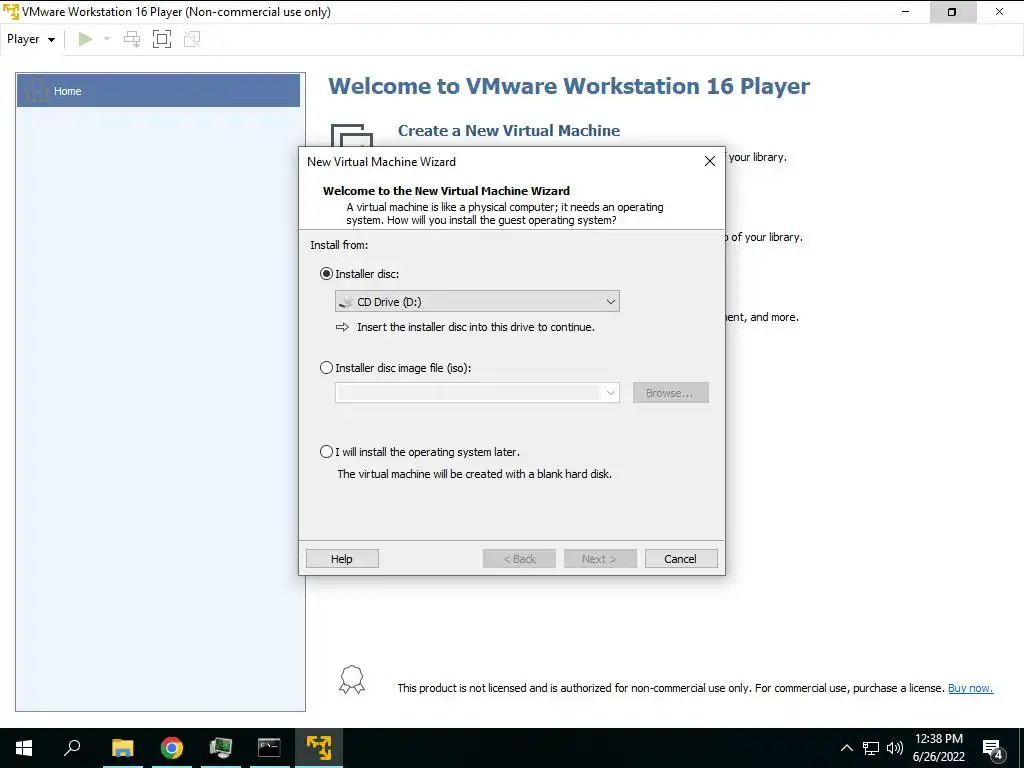Click the volume speaker tray icon
Screen dimensions: 1024x768
(x=895, y=748)
